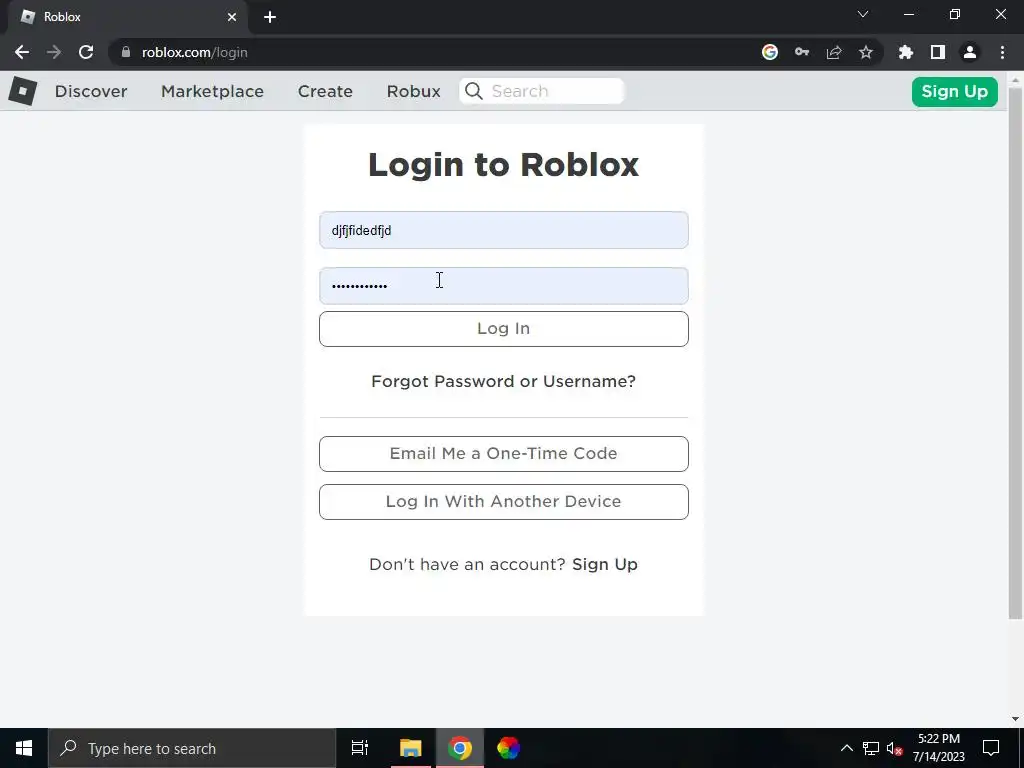Bookmark this page with the star
The width and height of the screenshot is (1024, 768).
click(x=866, y=52)
